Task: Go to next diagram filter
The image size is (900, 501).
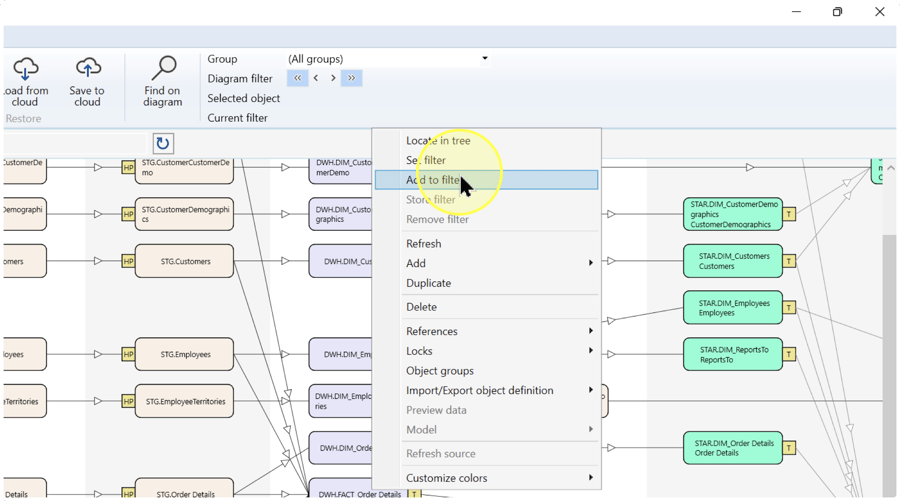Action: (x=333, y=78)
